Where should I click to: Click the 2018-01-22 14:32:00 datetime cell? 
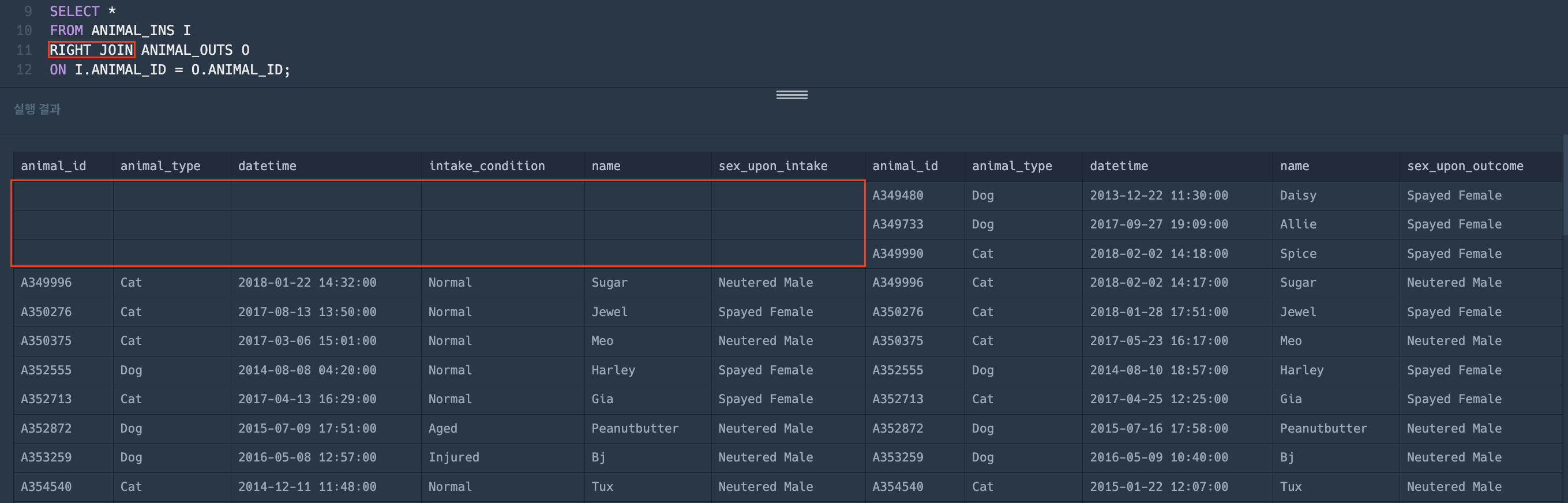307,283
